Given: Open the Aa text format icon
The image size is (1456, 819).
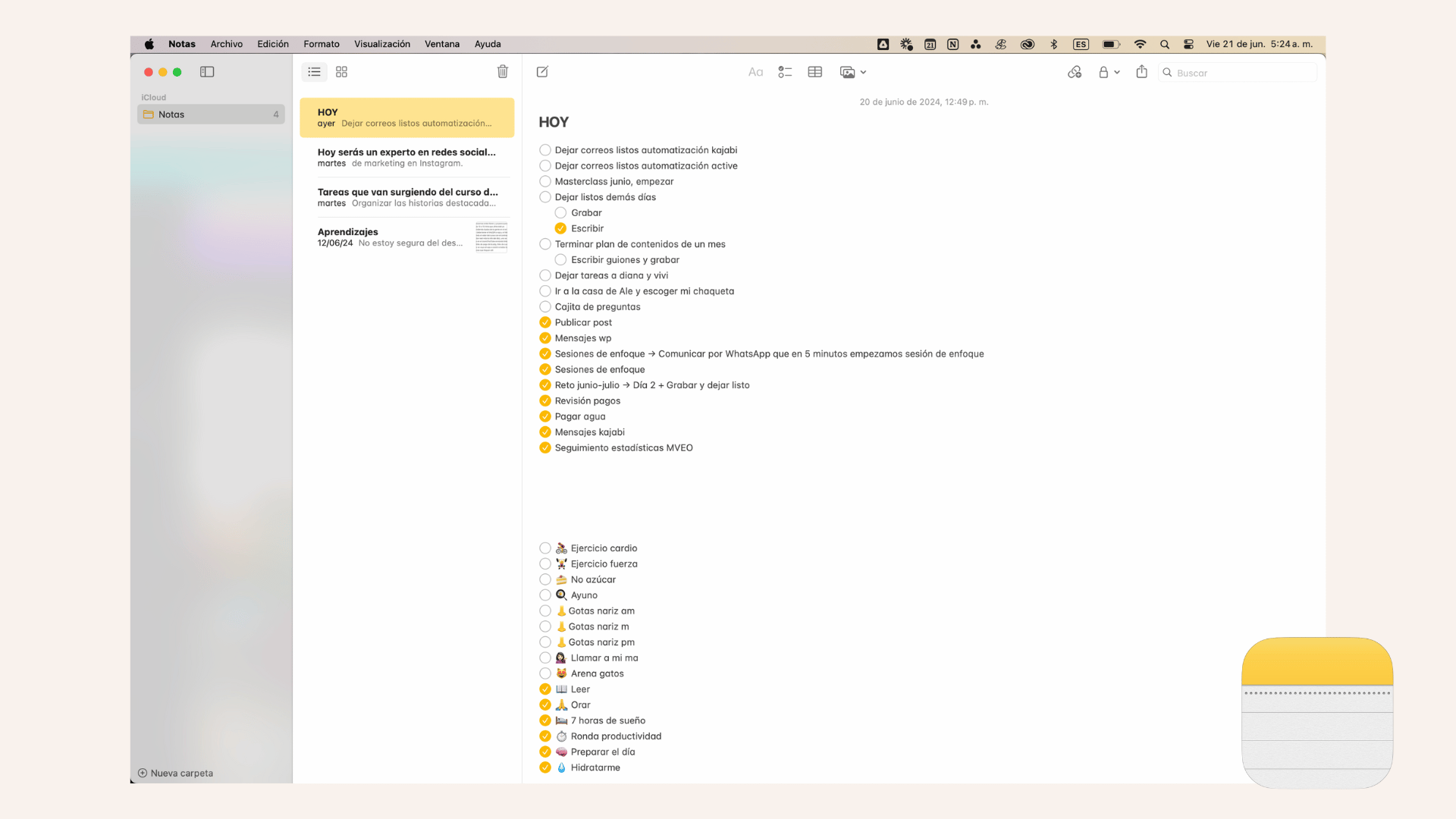Looking at the screenshot, I should 755,72.
